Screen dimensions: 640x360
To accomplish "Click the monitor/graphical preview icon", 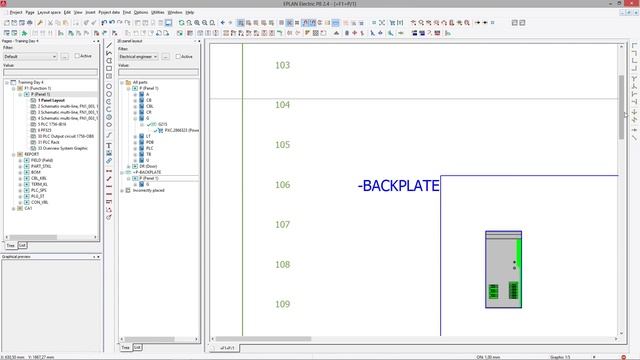I will (x=168, y=23).
